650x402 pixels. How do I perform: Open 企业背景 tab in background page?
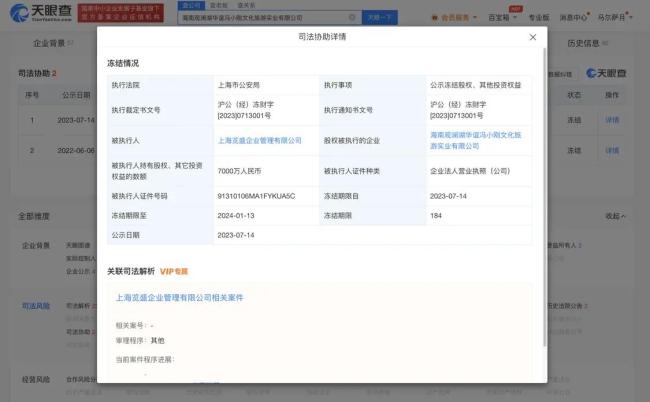[49, 44]
